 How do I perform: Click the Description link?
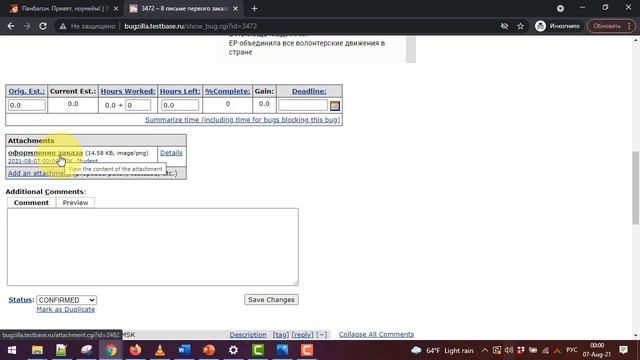(248, 334)
